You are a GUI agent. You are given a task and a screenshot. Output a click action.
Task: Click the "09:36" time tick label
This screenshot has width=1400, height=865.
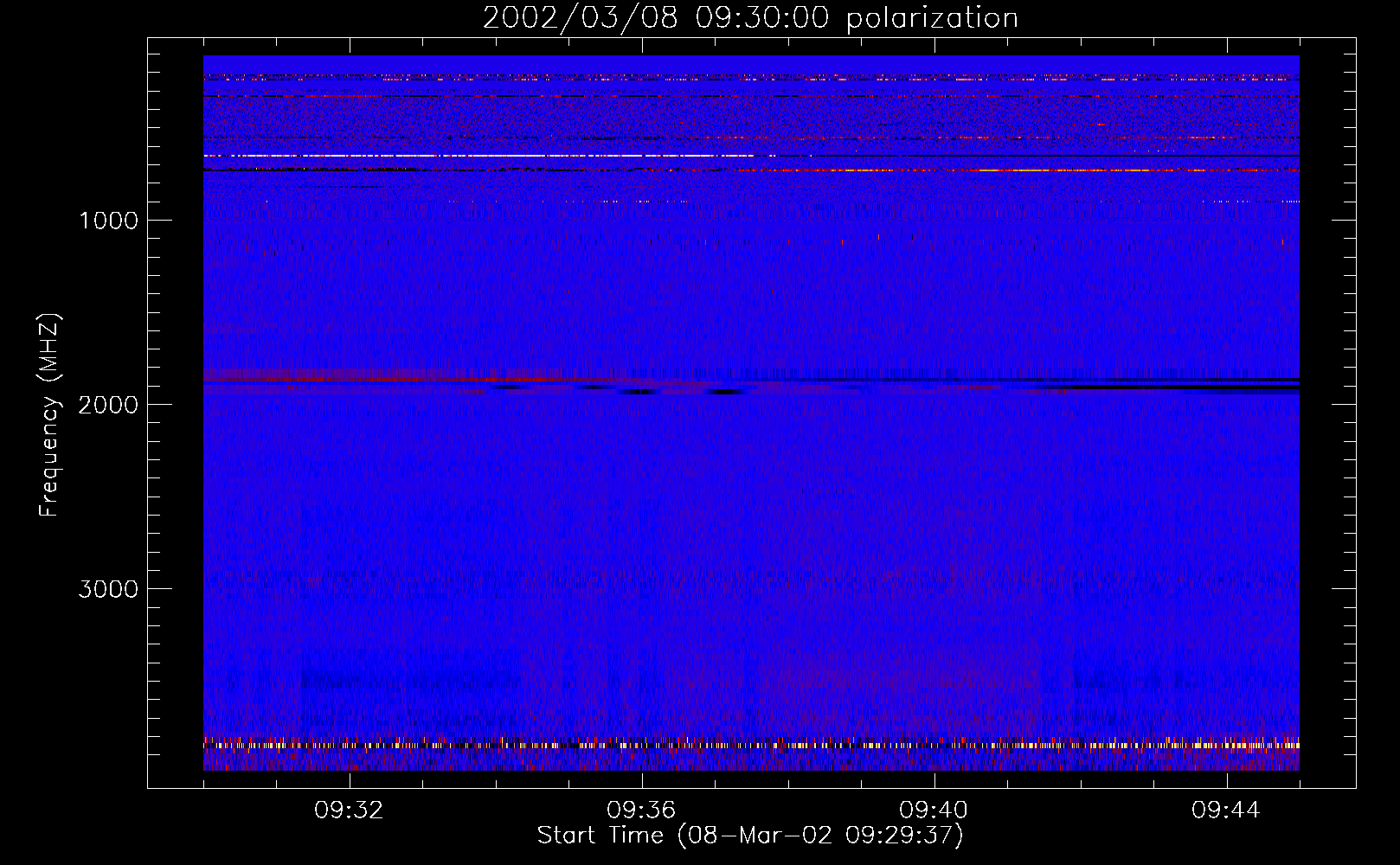pyautogui.click(x=641, y=811)
